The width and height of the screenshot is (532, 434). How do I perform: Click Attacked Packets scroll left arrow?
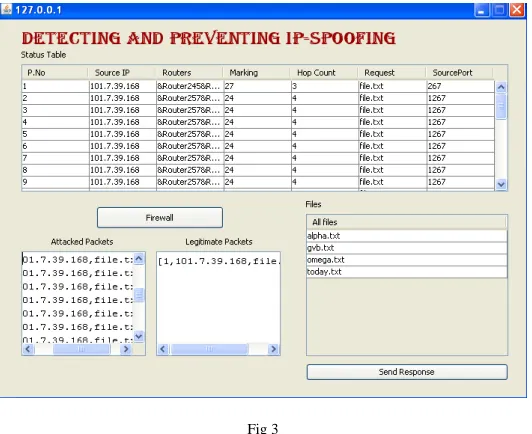pyautogui.click(x=28, y=349)
